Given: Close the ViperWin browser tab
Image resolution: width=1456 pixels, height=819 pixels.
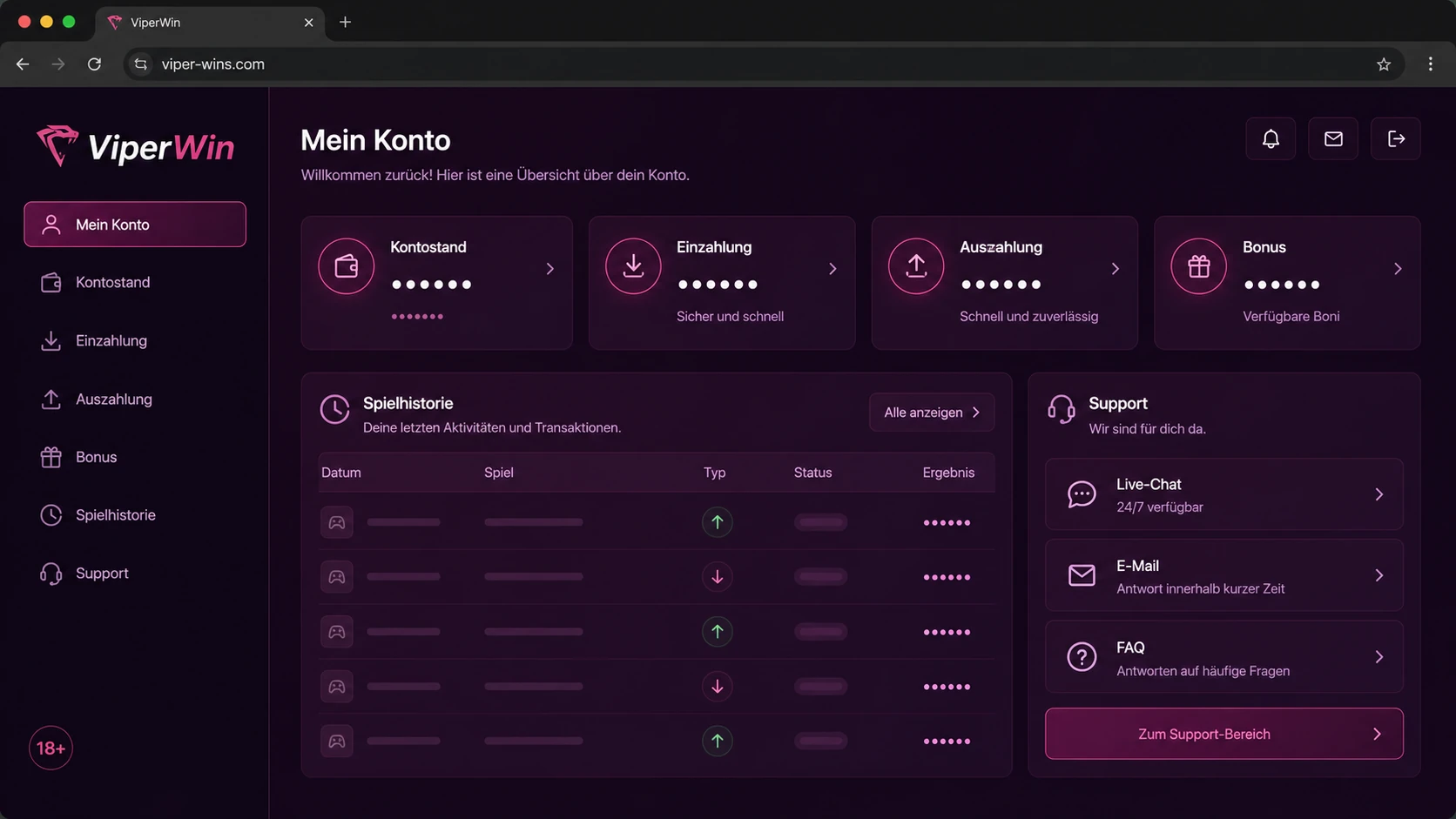Looking at the screenshot, I should 308,23.
